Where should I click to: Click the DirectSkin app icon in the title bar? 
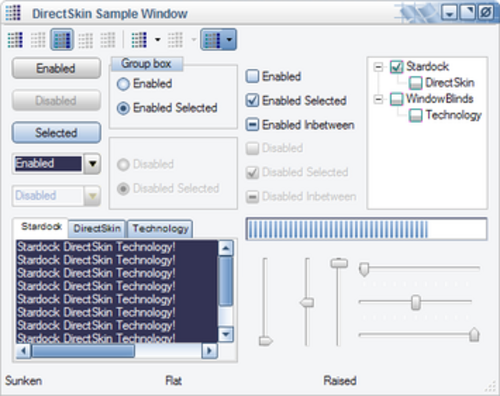pyautogui.click(x=13, y=13)
